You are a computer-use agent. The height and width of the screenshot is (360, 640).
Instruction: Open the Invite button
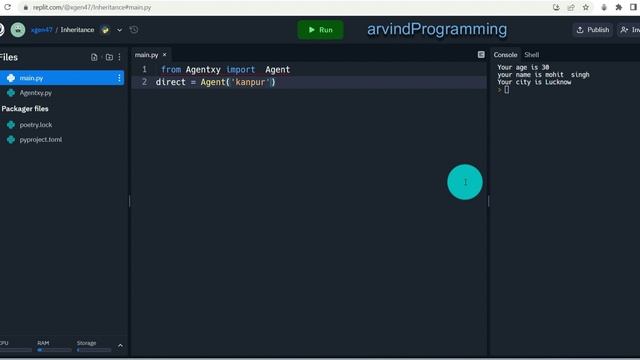(x=629, y=30)
